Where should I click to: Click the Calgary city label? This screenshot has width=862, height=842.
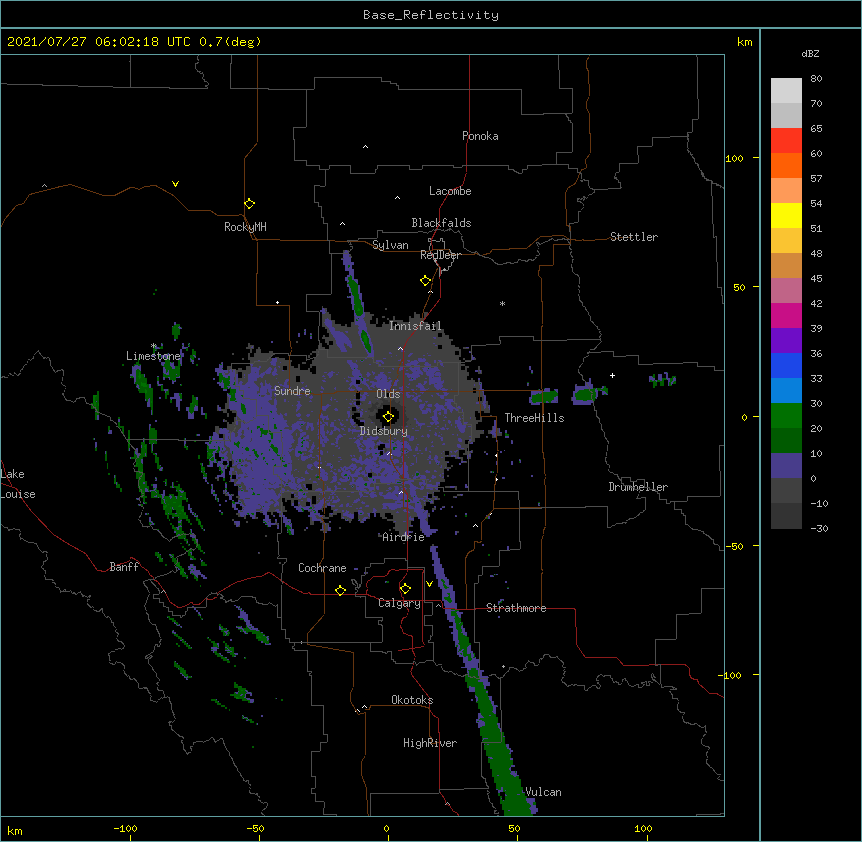[399, 603]
